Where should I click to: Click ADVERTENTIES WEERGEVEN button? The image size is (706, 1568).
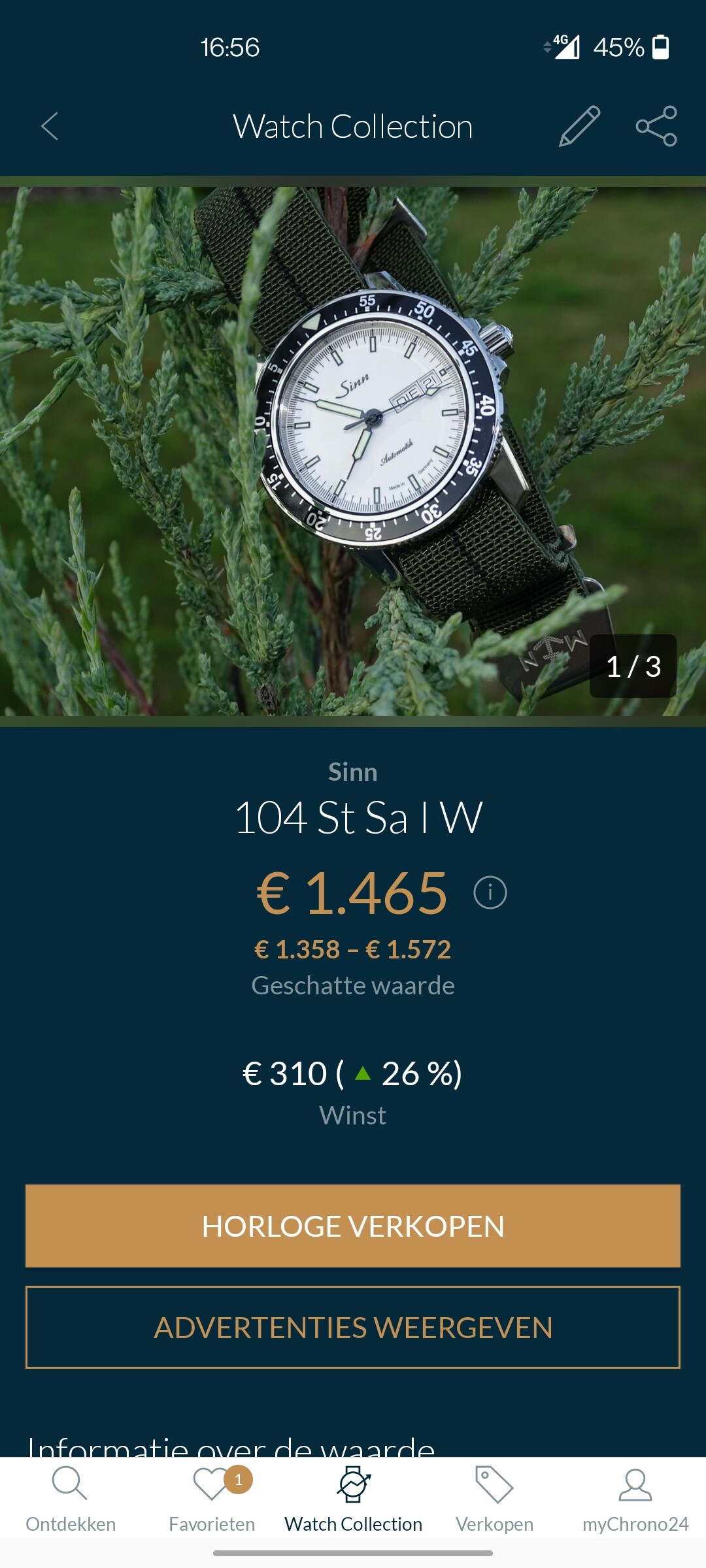click(353, 1327)
